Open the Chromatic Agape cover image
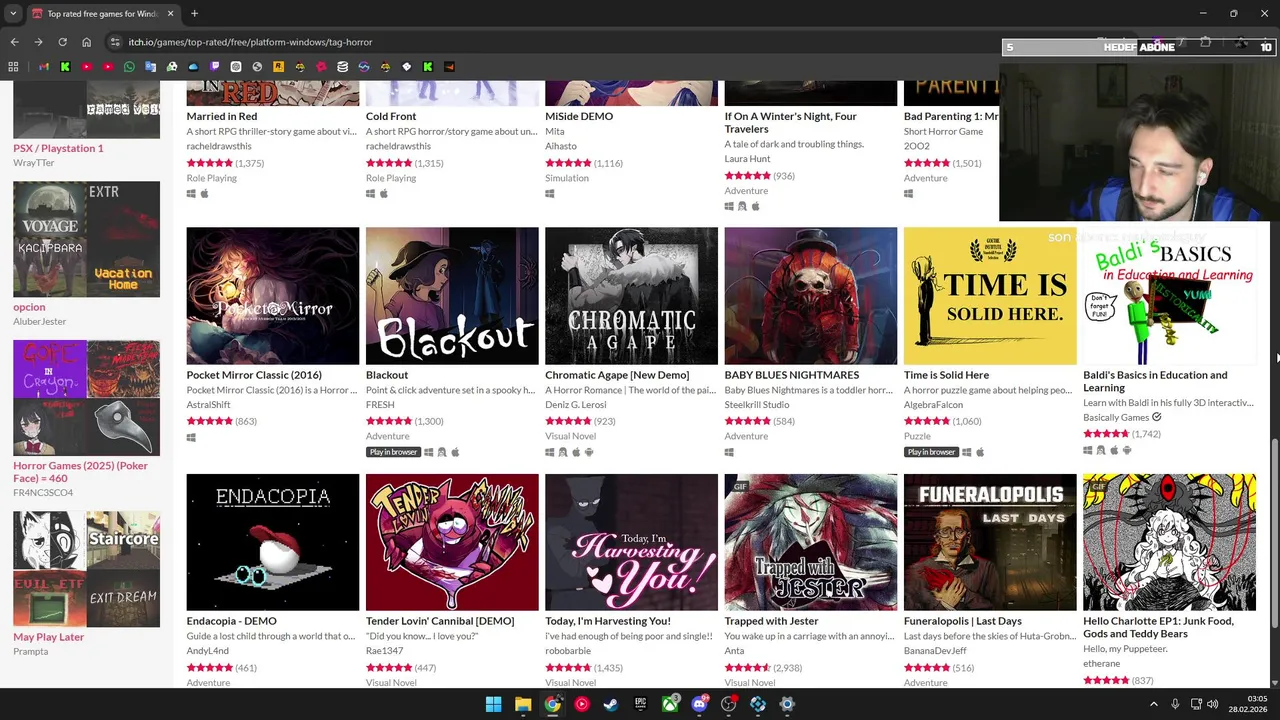Viewport: 1280px width, 720px height. pyautogui.click(x=631, y=296)
